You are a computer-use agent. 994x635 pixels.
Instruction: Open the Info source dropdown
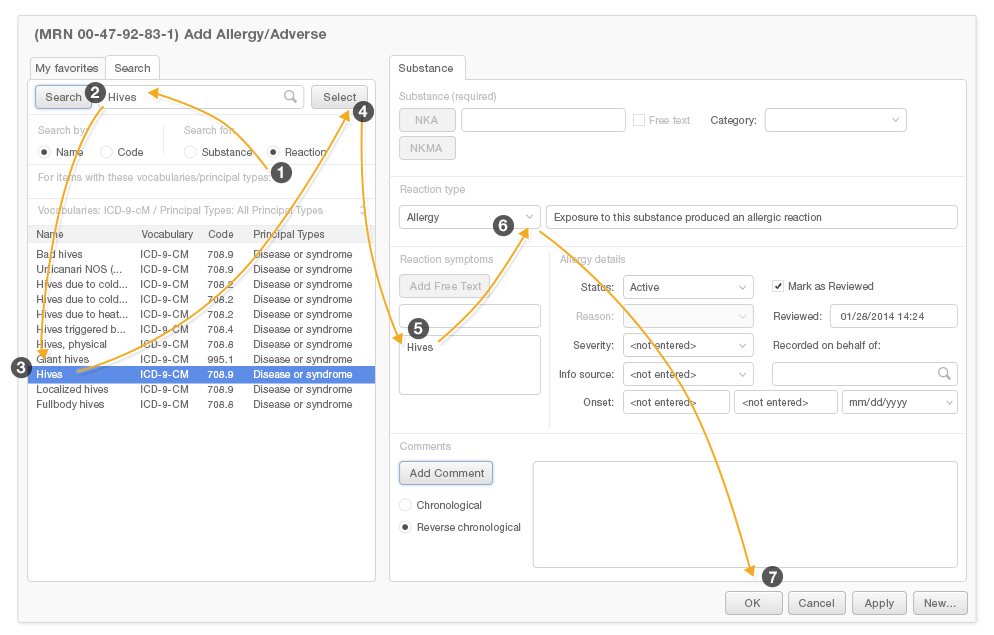pyautogui.click(x=688, y=374)
